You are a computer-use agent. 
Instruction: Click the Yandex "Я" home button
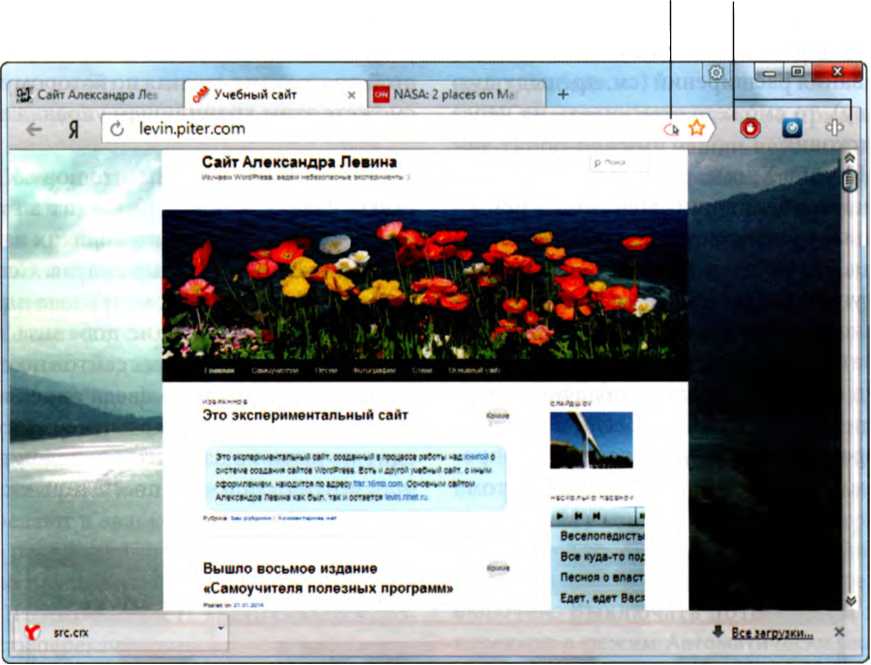[73, 129]
